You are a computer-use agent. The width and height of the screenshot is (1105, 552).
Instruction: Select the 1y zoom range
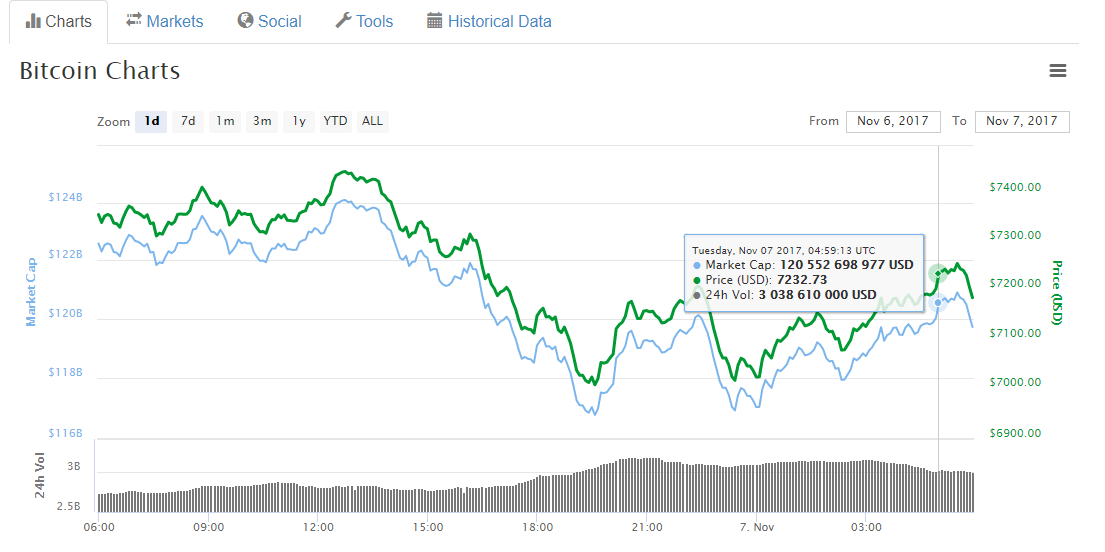[x=300, y=121]
